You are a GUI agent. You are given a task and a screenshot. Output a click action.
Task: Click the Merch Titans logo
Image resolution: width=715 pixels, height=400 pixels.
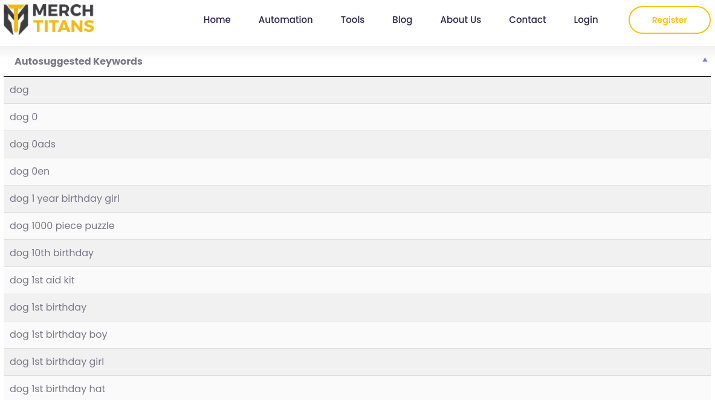[x=49, y=19]
